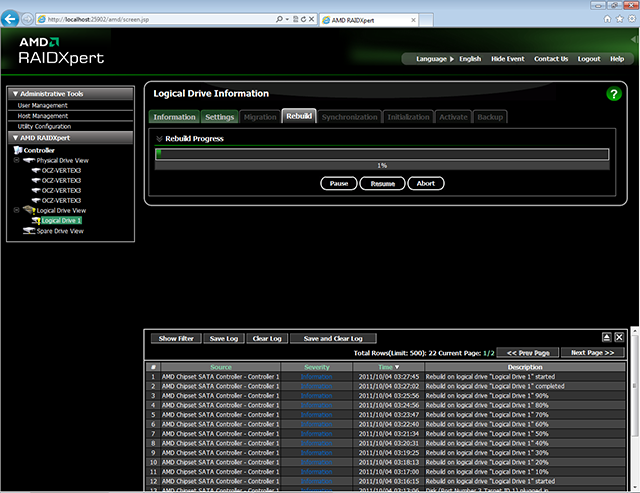Open Contact Us link

click(x=551, y=59)
